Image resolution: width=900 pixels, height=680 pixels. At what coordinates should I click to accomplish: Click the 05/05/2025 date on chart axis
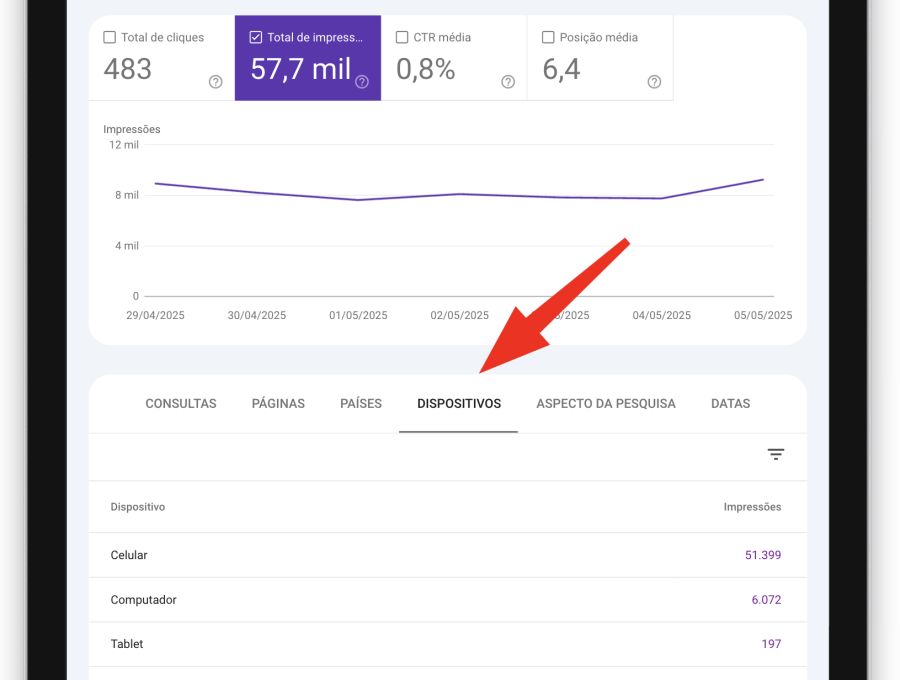pyautogui.click(x=763, y=315)
